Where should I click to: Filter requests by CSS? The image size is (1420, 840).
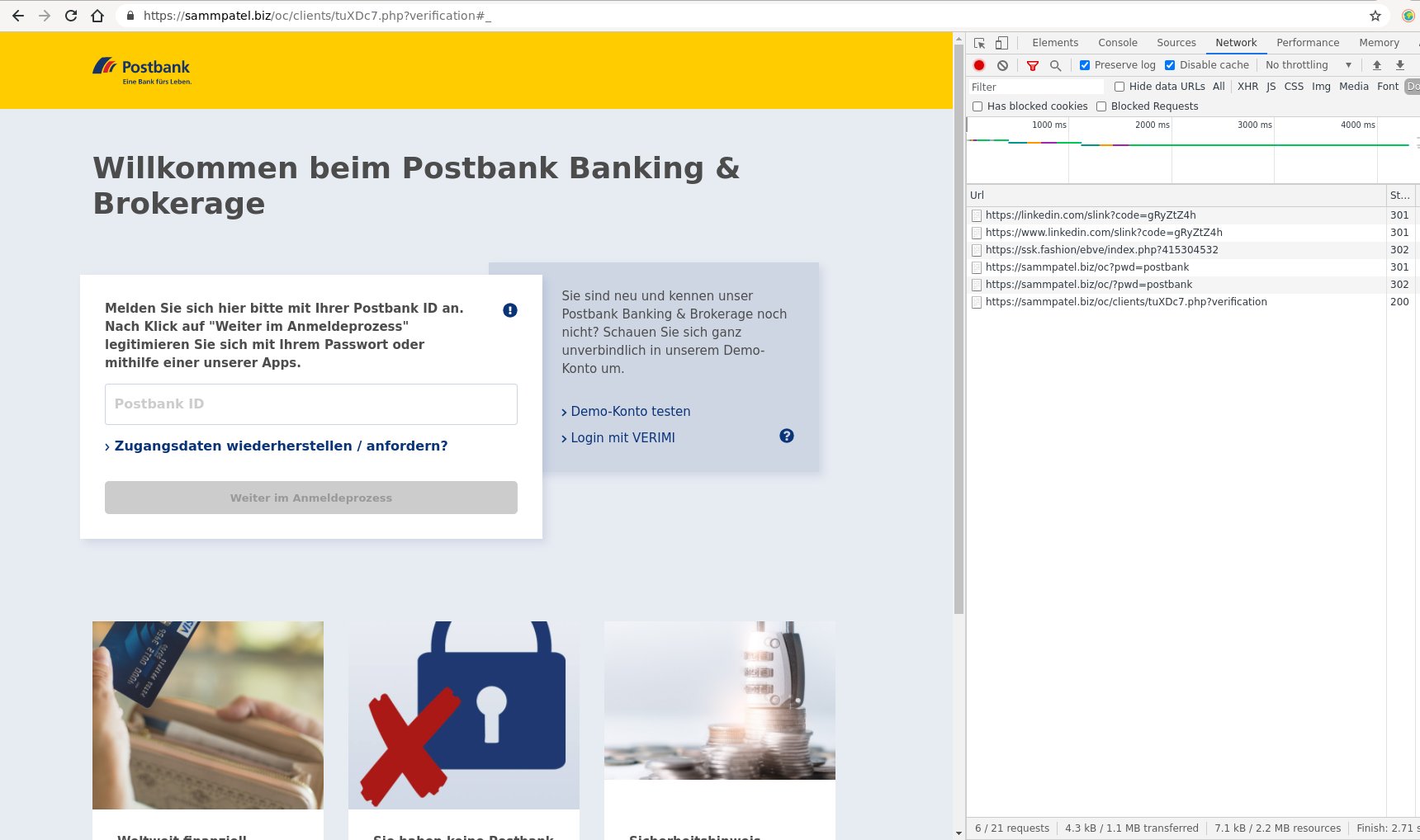point(1294,87)
